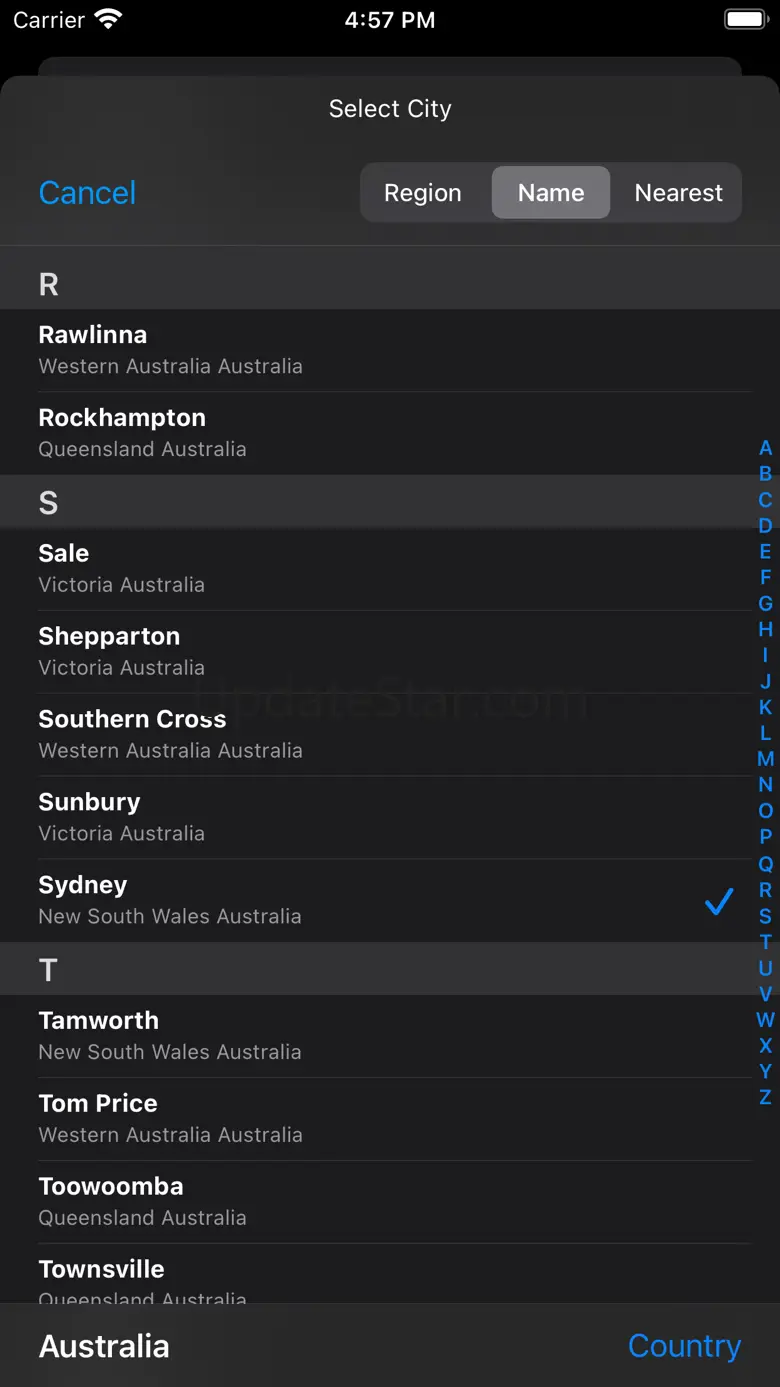Jump to letter T in the index
The image size is (780, 1387).
pyautogui.click(x=765, y=941)
